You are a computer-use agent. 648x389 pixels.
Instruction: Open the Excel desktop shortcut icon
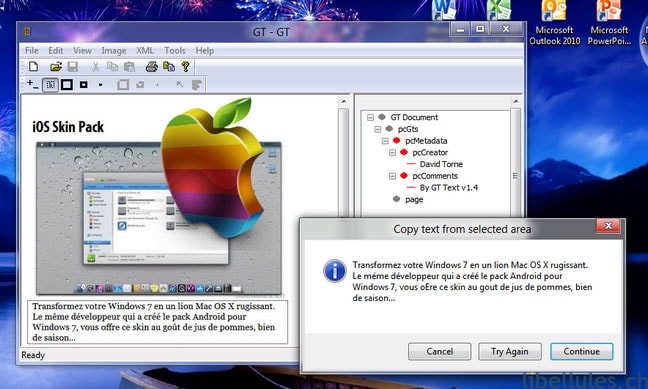(x=499, y=10)
